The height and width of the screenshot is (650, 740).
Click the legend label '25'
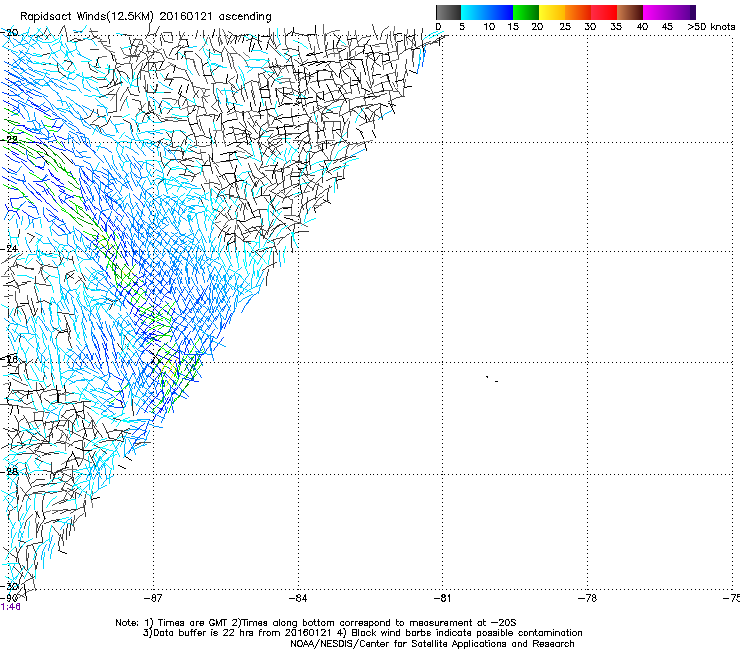click(x=565, y=27)
